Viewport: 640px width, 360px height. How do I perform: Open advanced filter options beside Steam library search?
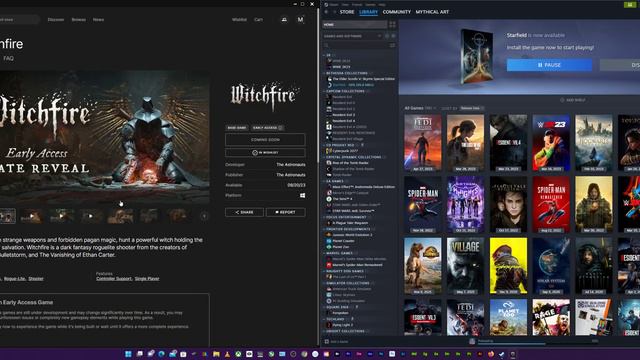392,45
